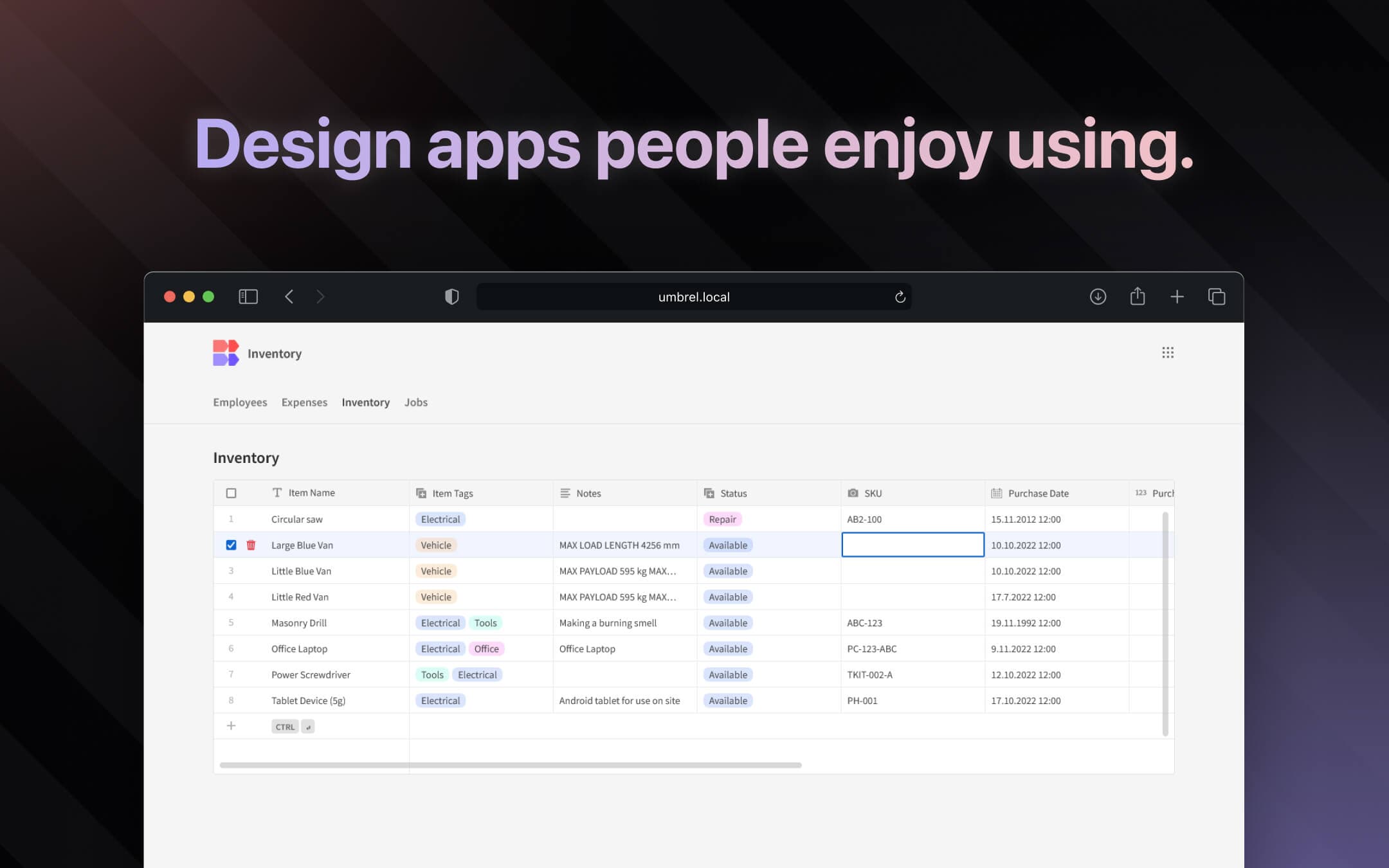Click the delete icon on Large Blue Van row

[x=251, y=545]
